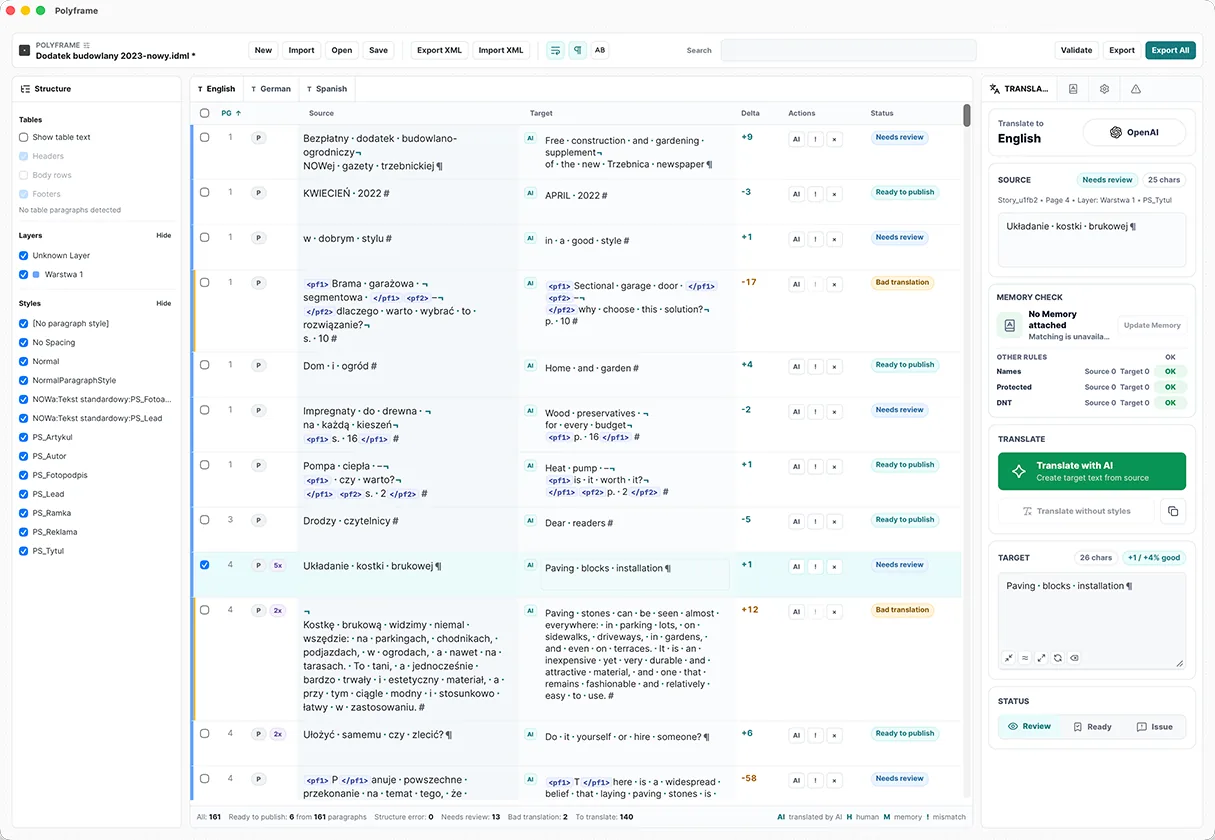1215x840 pixels.
Task: Set status to Issue
Action: (1154, 727)
